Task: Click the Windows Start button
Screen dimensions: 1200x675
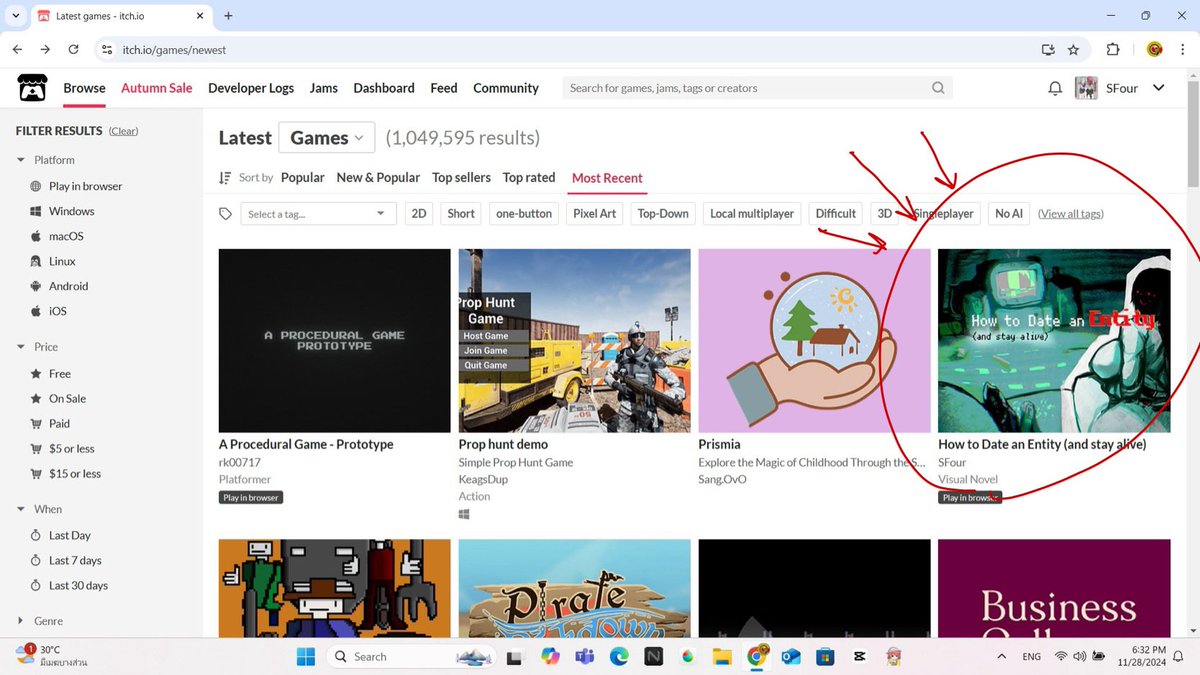Action: pos(306,656)
